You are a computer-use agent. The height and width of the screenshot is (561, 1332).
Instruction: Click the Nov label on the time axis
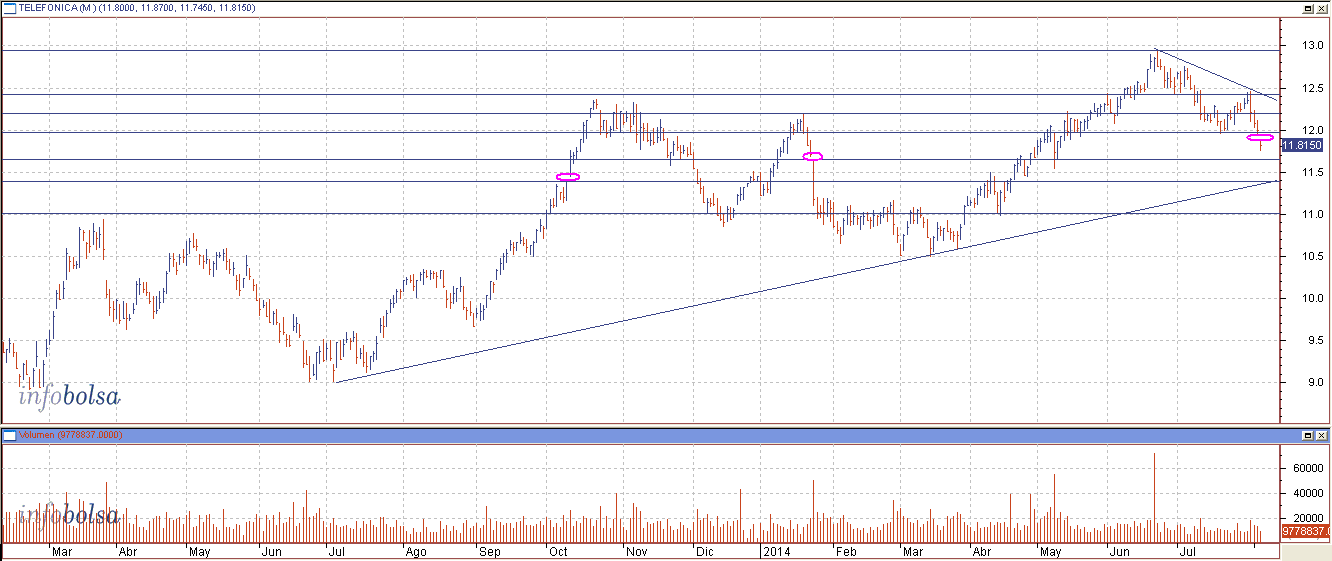[636, 551]
